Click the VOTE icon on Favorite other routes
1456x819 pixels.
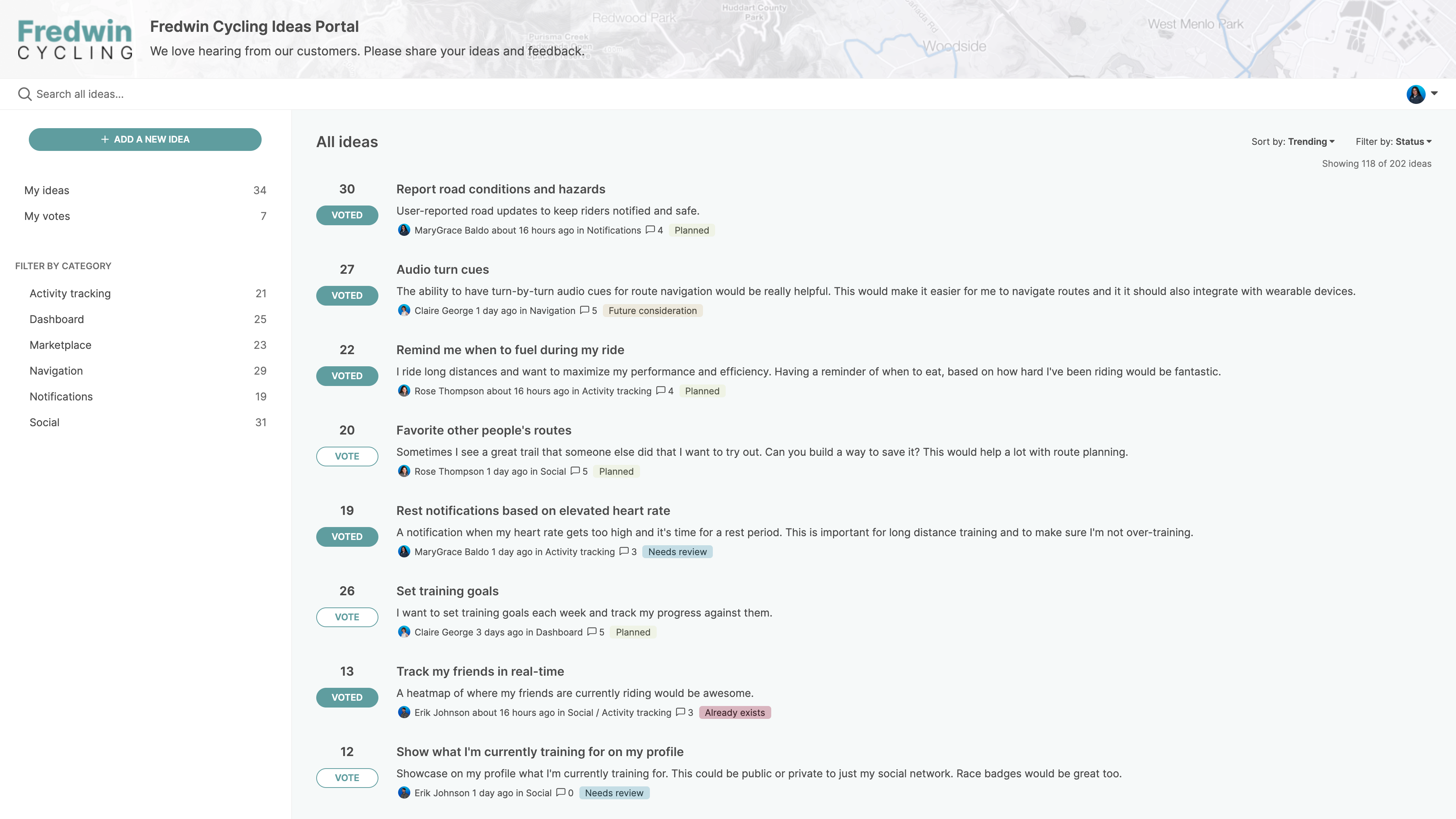tap(346, 456)
